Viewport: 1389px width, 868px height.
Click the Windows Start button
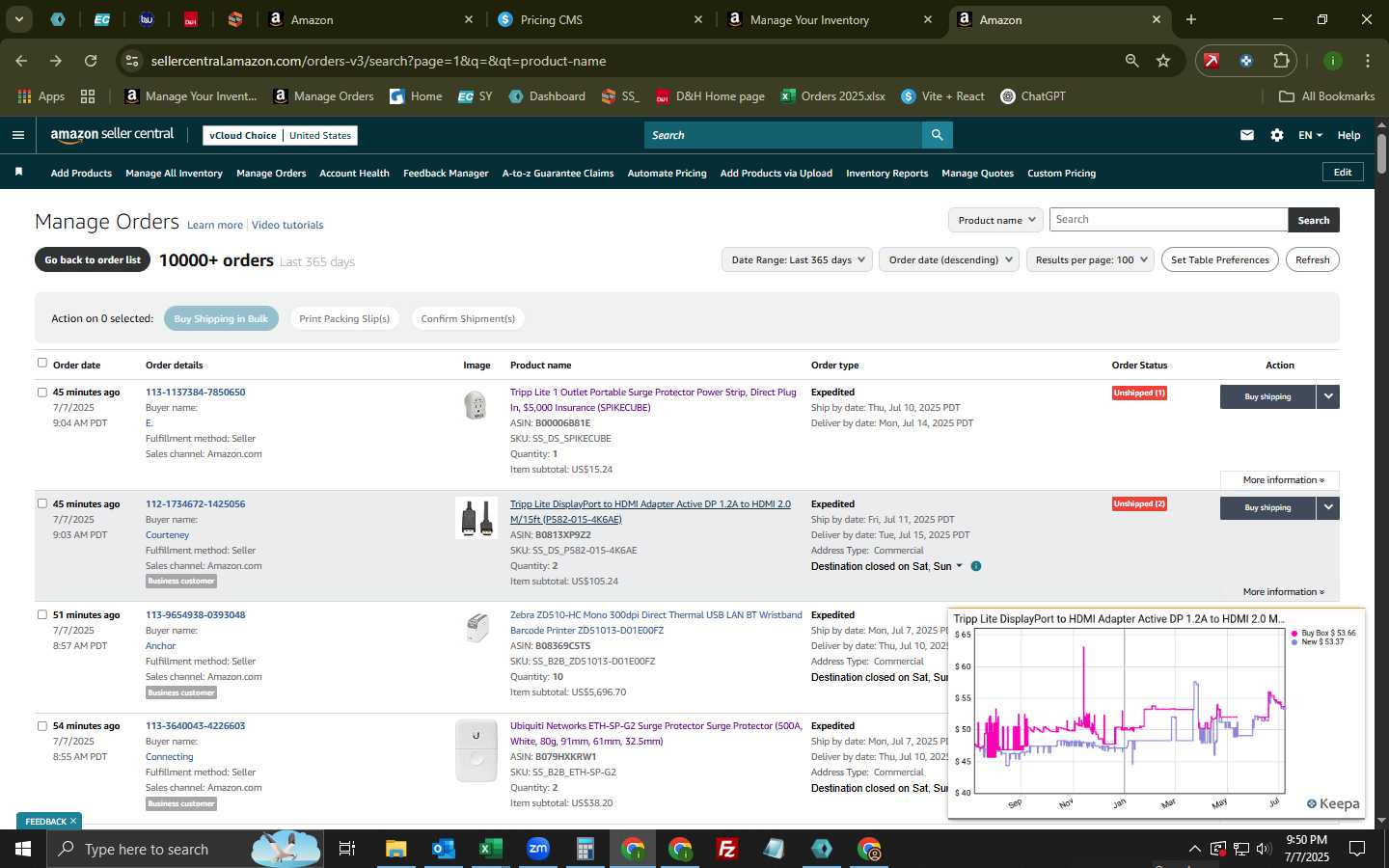[23, 849]
